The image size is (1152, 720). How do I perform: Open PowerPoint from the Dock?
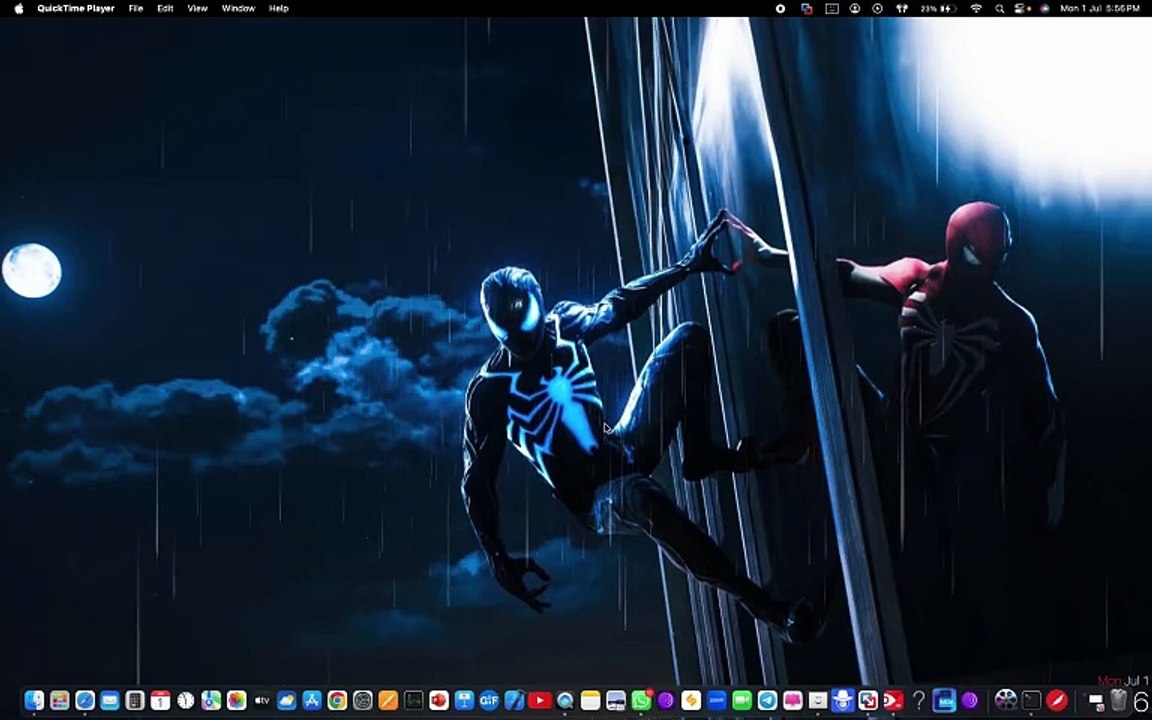tap(439, 700)
